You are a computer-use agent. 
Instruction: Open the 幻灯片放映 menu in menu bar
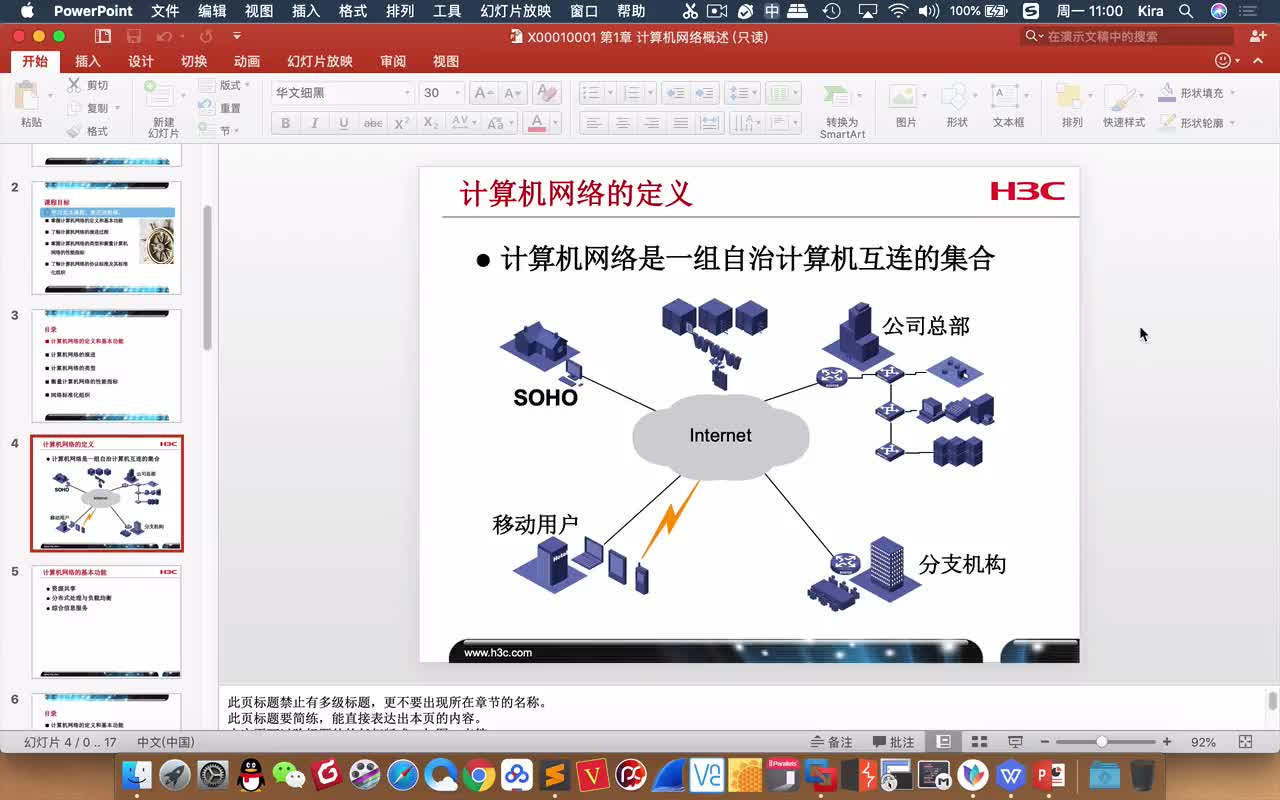tap(515, 11)
